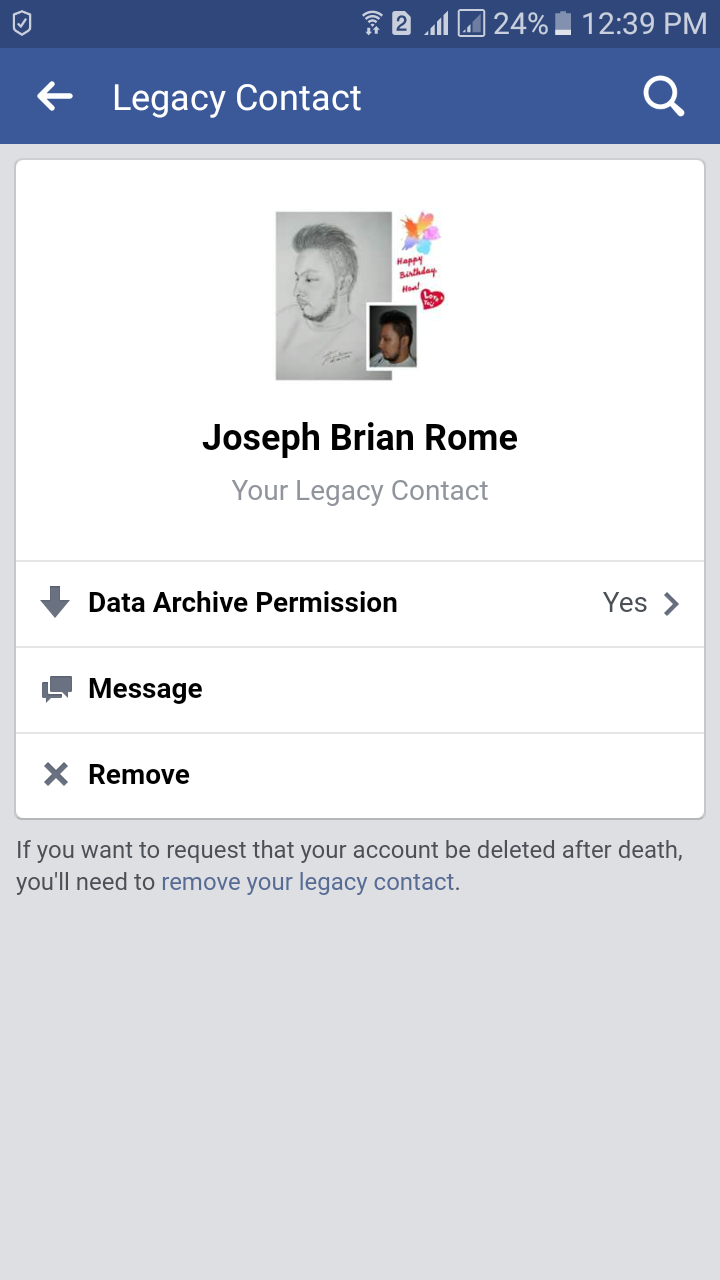Click the name Joseph Brian Rome
This screenshot has width=720, height=1280.
point(360,437)
